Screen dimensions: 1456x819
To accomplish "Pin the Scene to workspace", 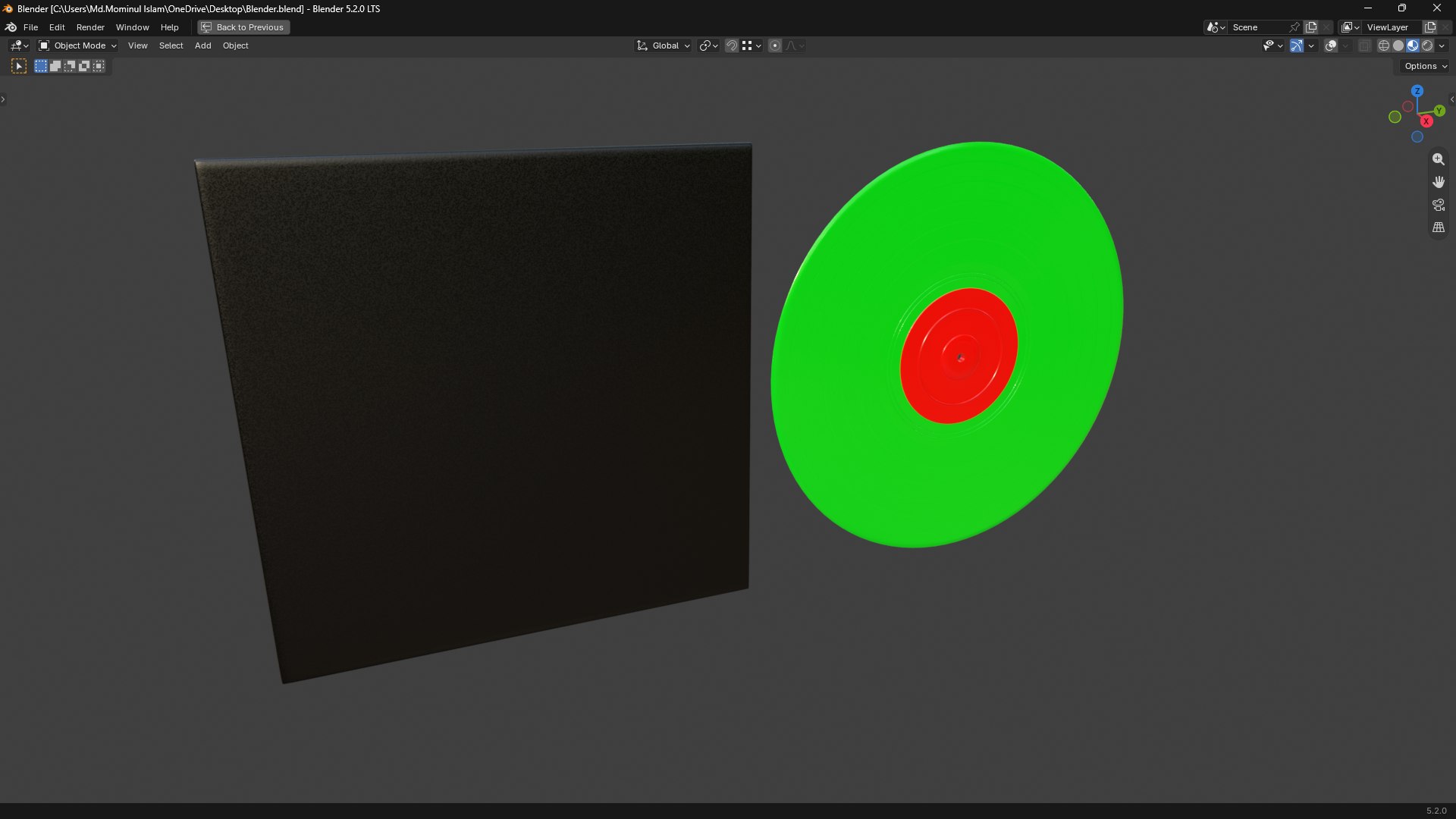I will tap(1294, 27).
